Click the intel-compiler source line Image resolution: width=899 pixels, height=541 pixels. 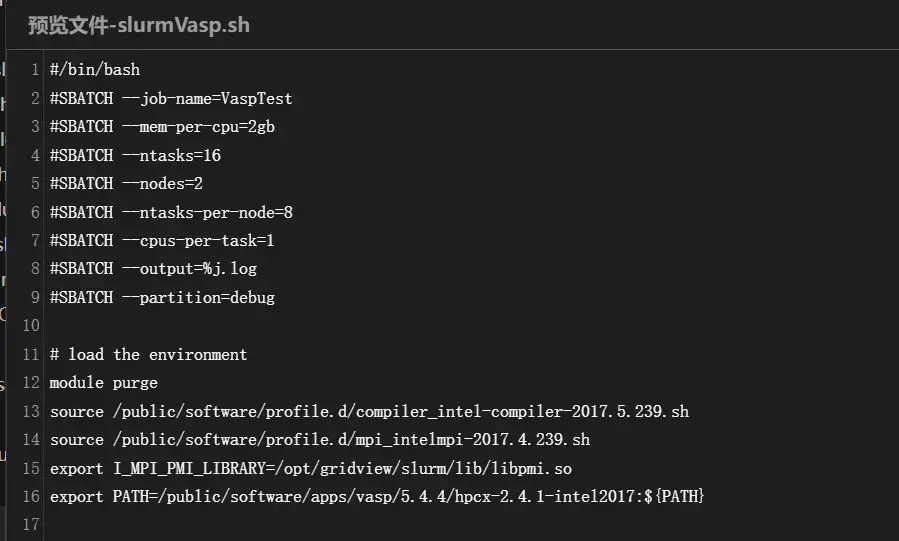[x=369, y=411]
